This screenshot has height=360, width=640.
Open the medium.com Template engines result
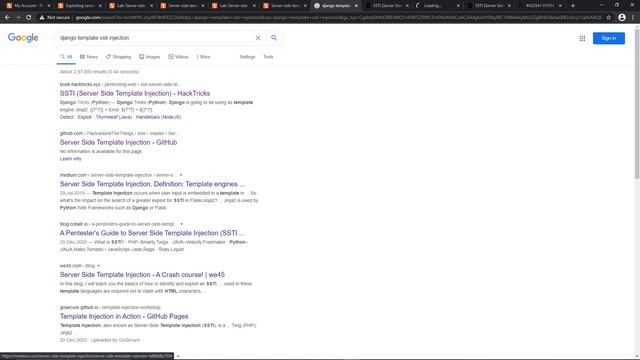pyautogui.click(x=152, y=184)
